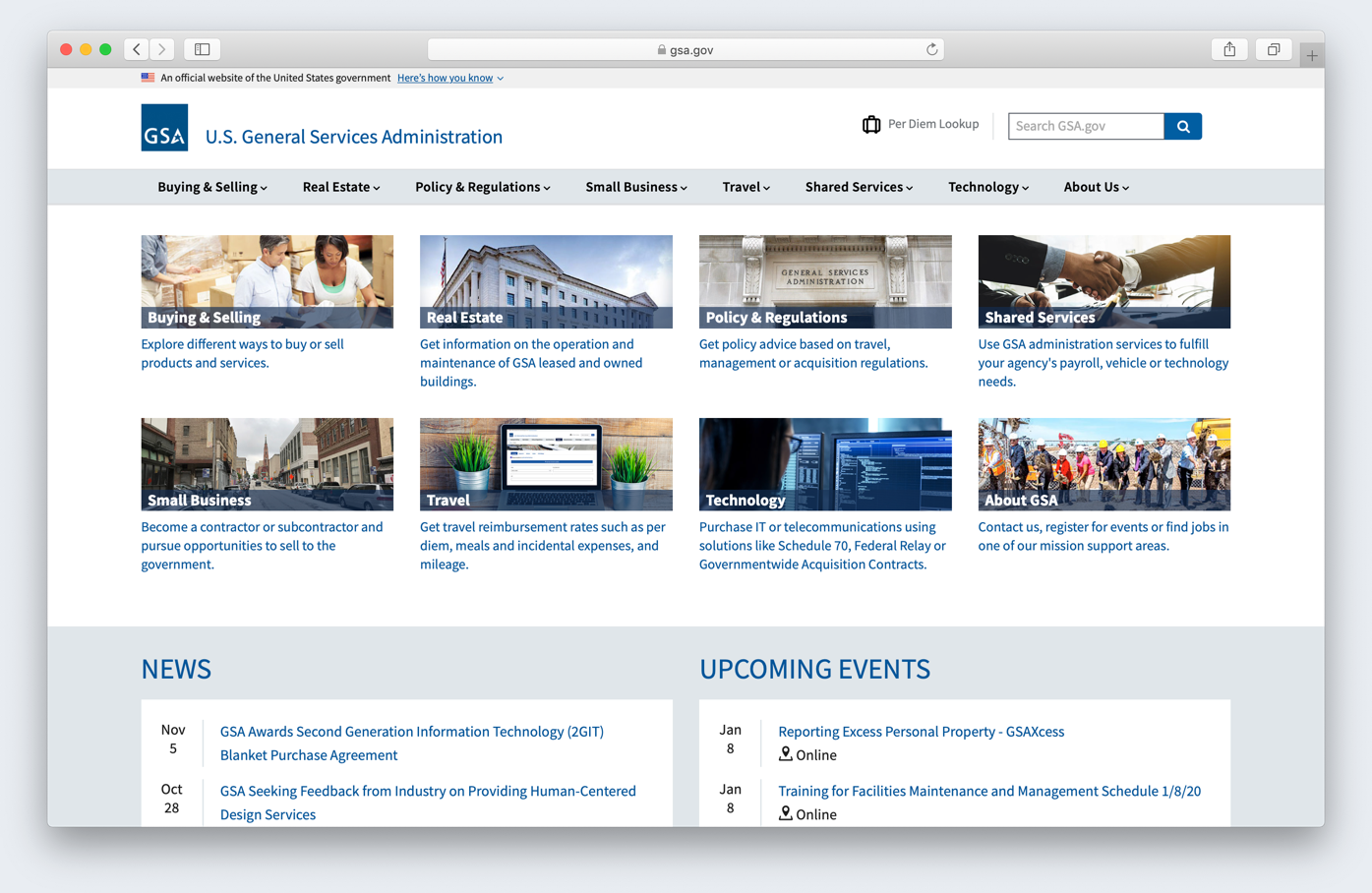Click location pin for Facilities Maintenance training
1372x893 pixels.
click(785, 813)
